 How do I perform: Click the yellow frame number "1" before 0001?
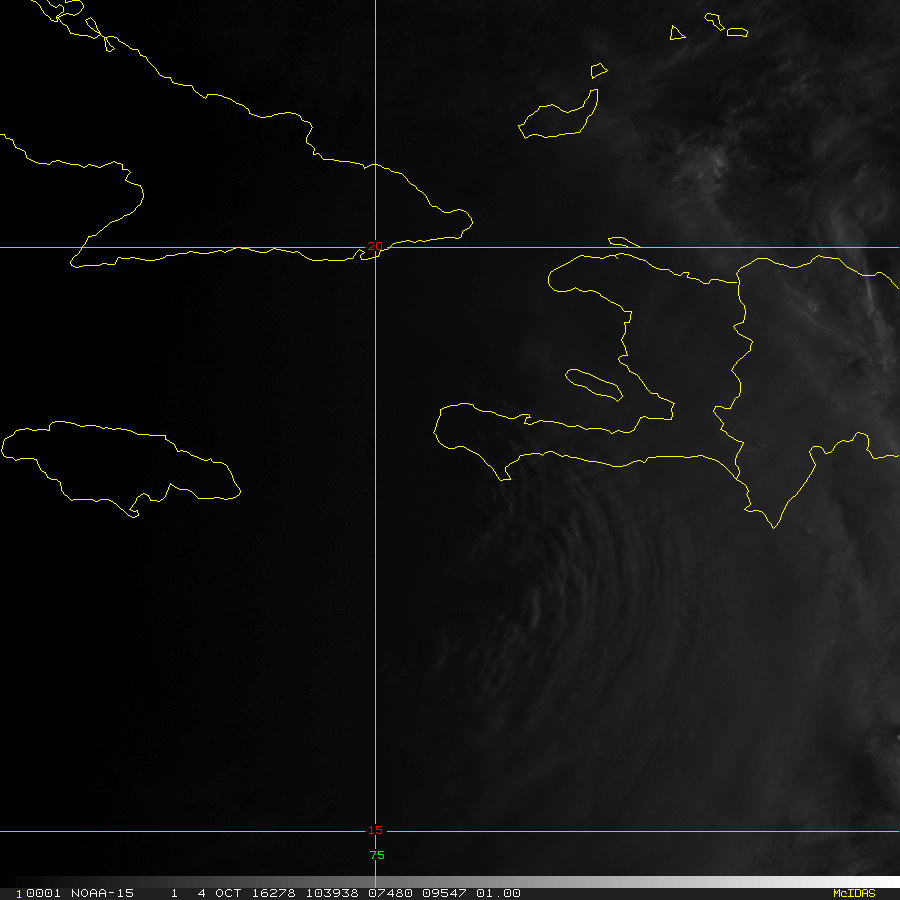click(x=19, y=894)
